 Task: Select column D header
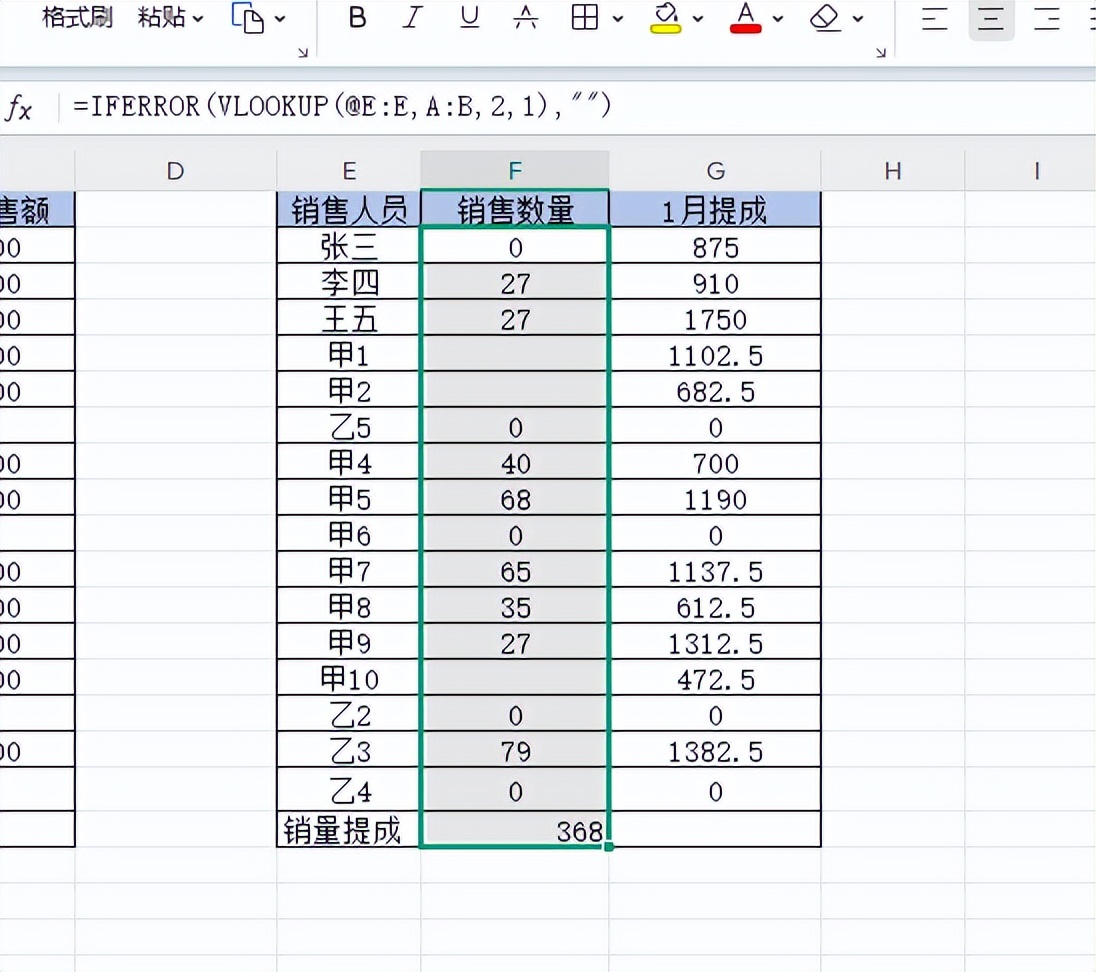[175, 171]
